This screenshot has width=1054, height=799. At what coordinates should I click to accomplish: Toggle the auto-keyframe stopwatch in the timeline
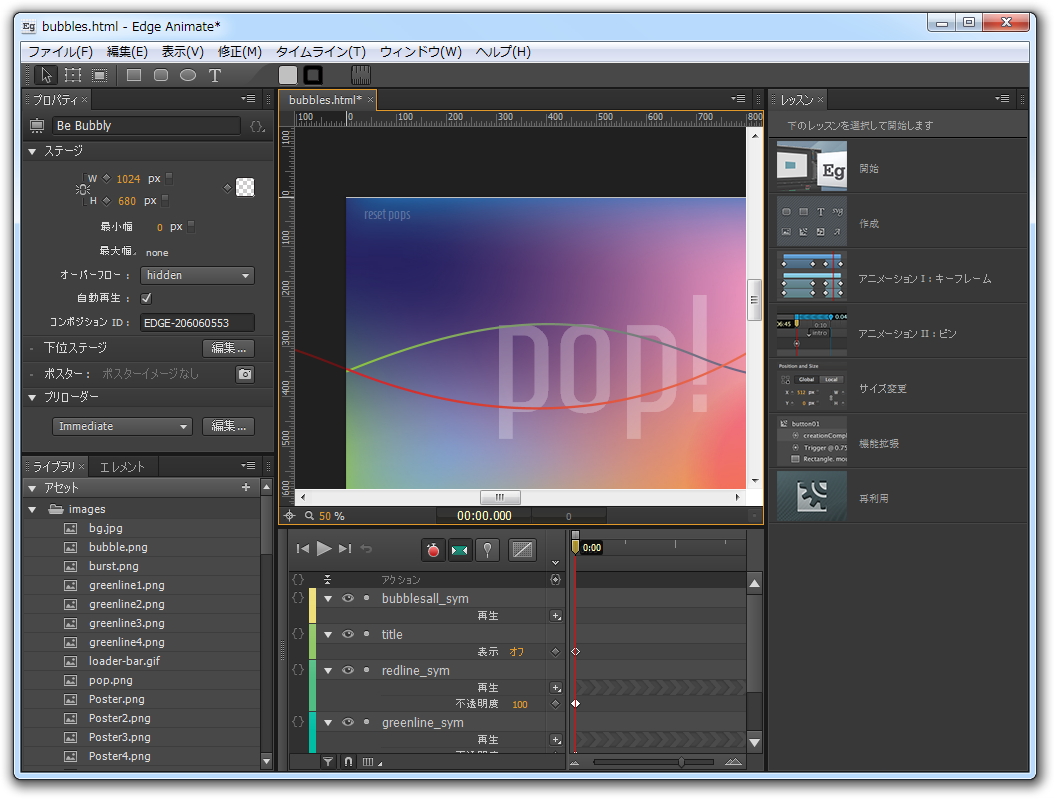[432, 550]
